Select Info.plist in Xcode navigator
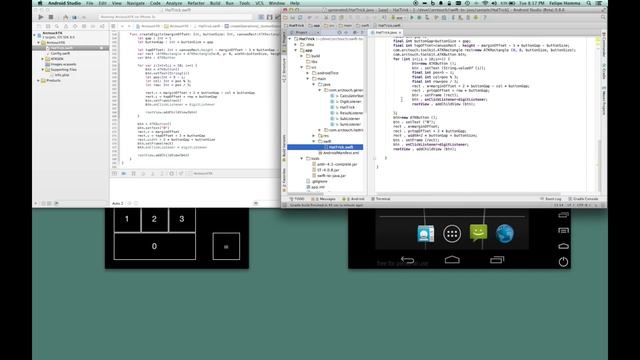 [x=60, y=75]
